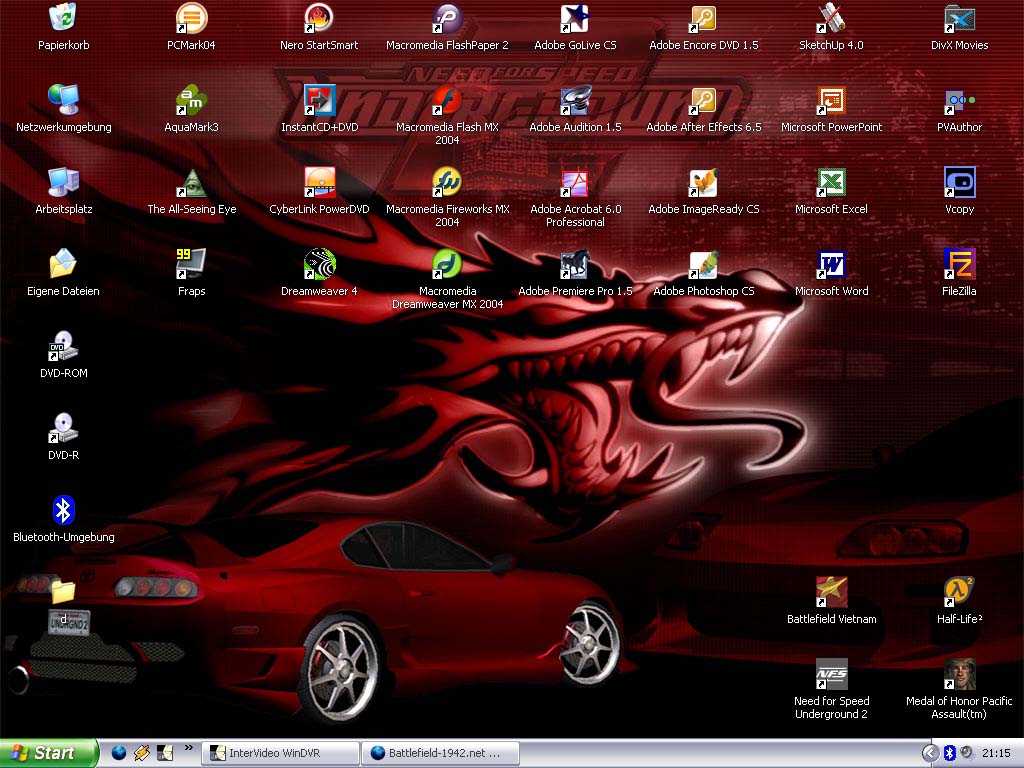1024x768 pixels.
Task: Select Macromedia Fireworks MX 2004 icon
Action: tap(447, 182)
